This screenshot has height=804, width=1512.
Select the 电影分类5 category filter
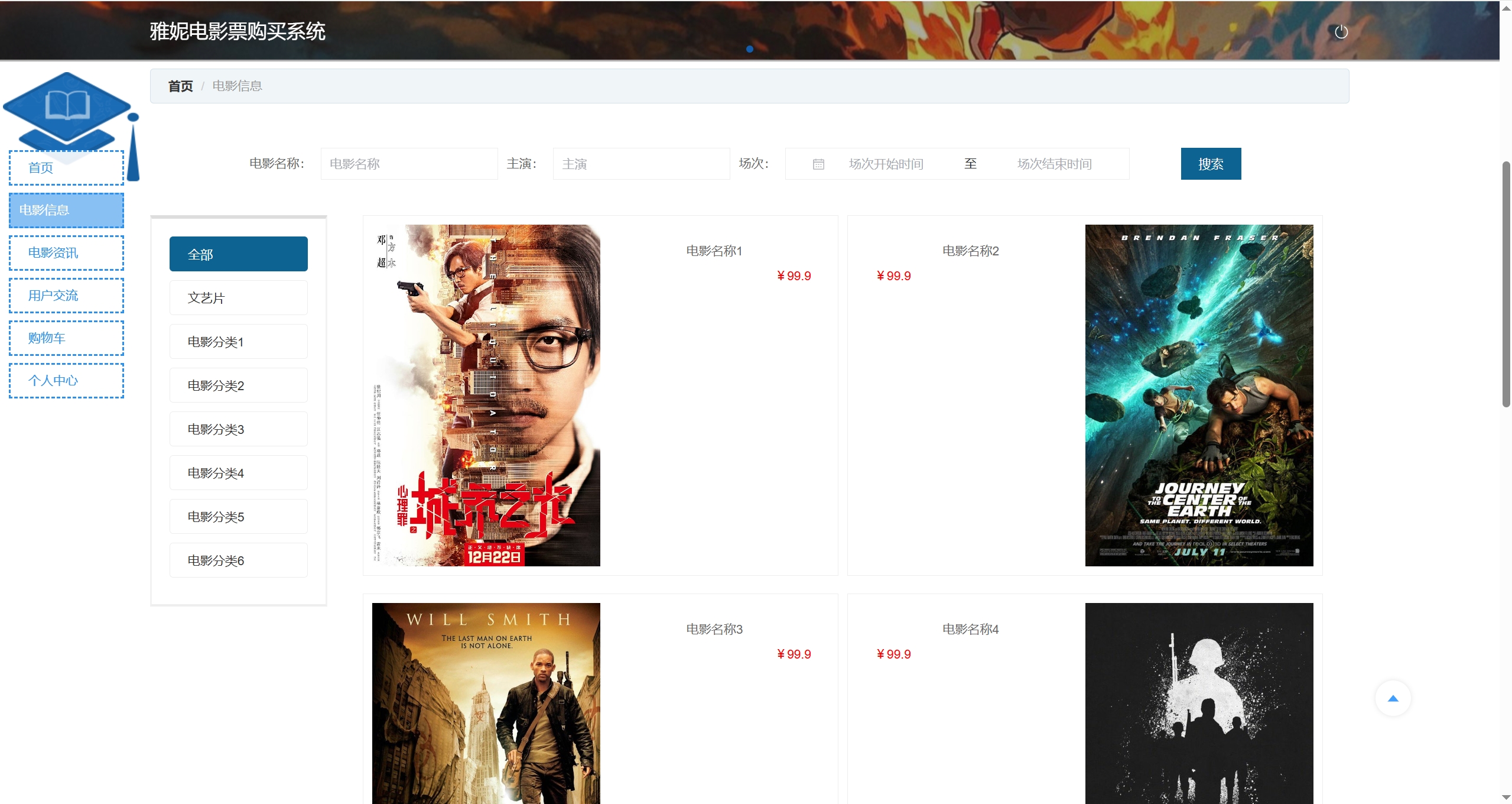(238, 517)
